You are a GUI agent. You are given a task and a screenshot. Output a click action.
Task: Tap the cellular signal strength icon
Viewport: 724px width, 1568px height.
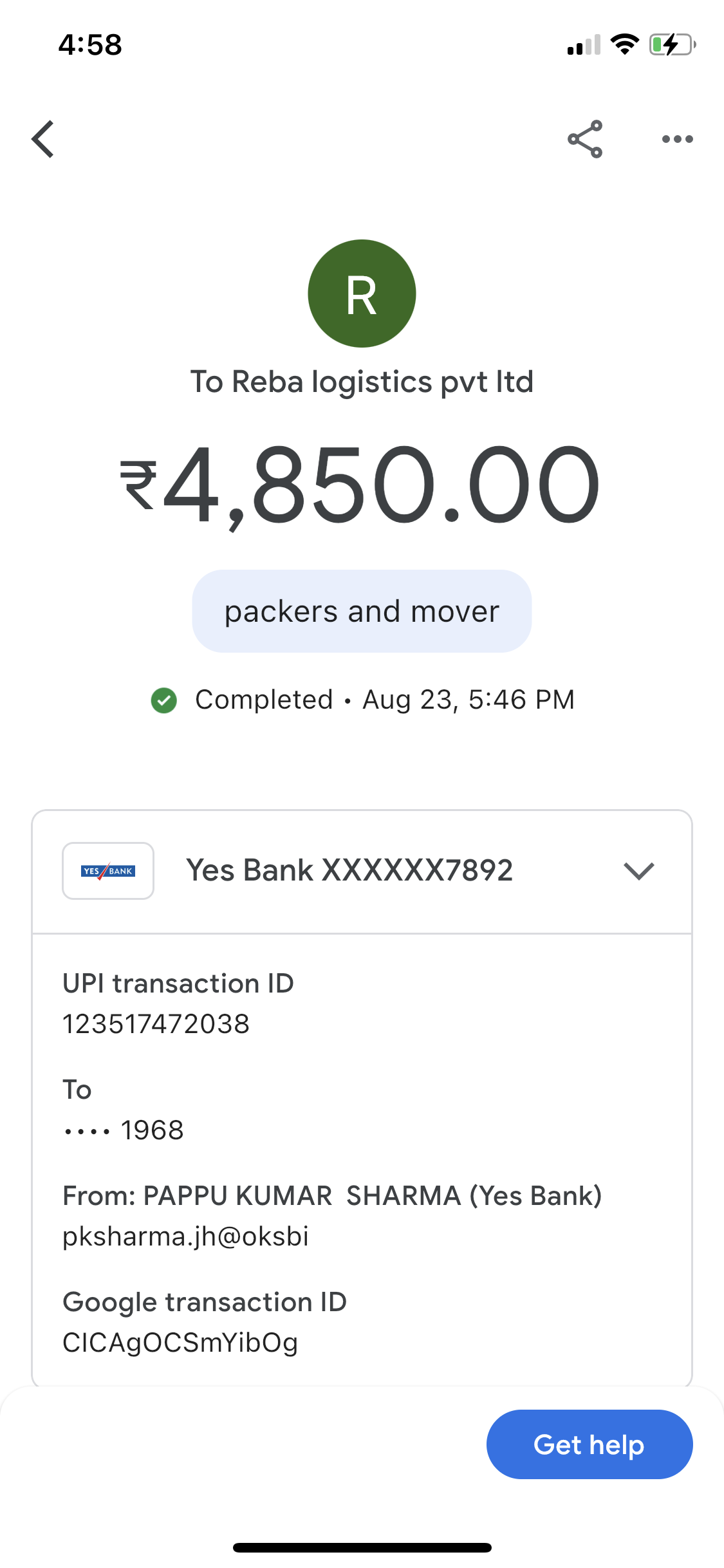point(584,45)
